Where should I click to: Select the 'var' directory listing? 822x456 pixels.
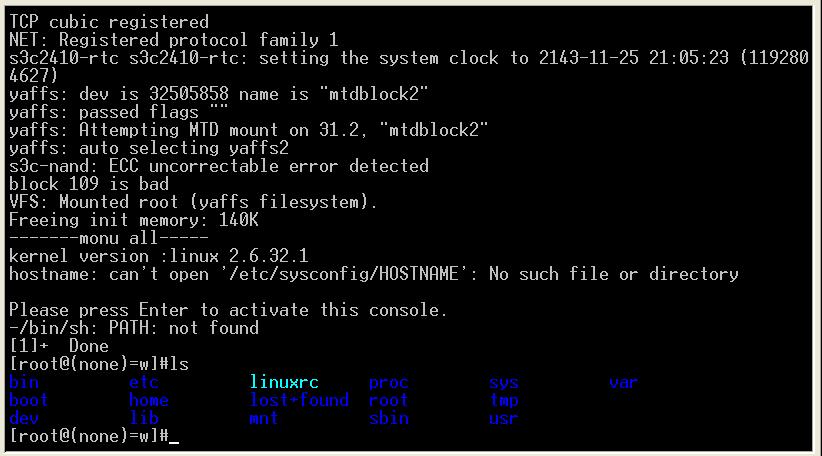click(x=623, y=382)
